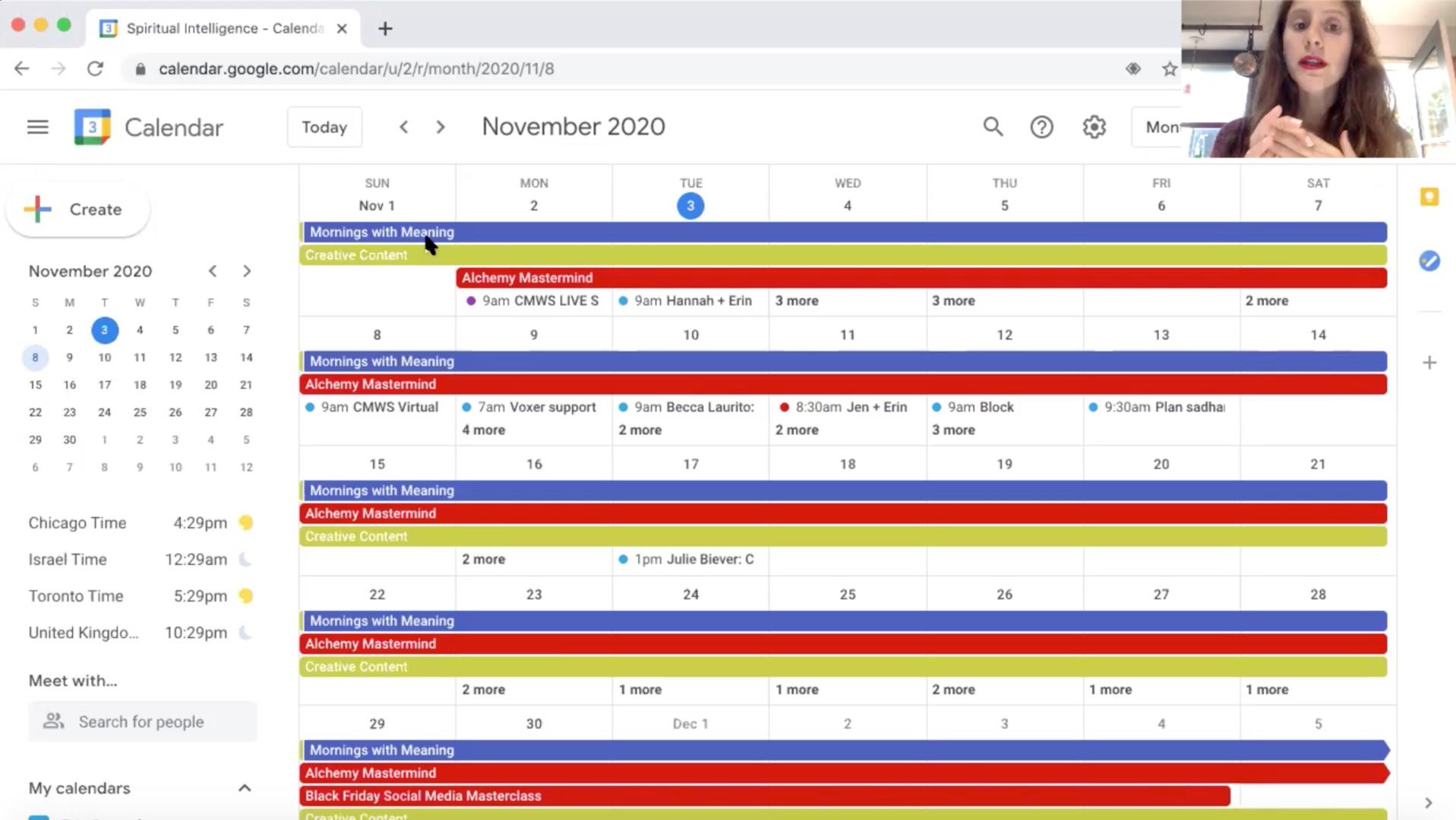The image size is (1456, 820).
Task: Click the browser address bar URL
Action: (x=356, y=69)
